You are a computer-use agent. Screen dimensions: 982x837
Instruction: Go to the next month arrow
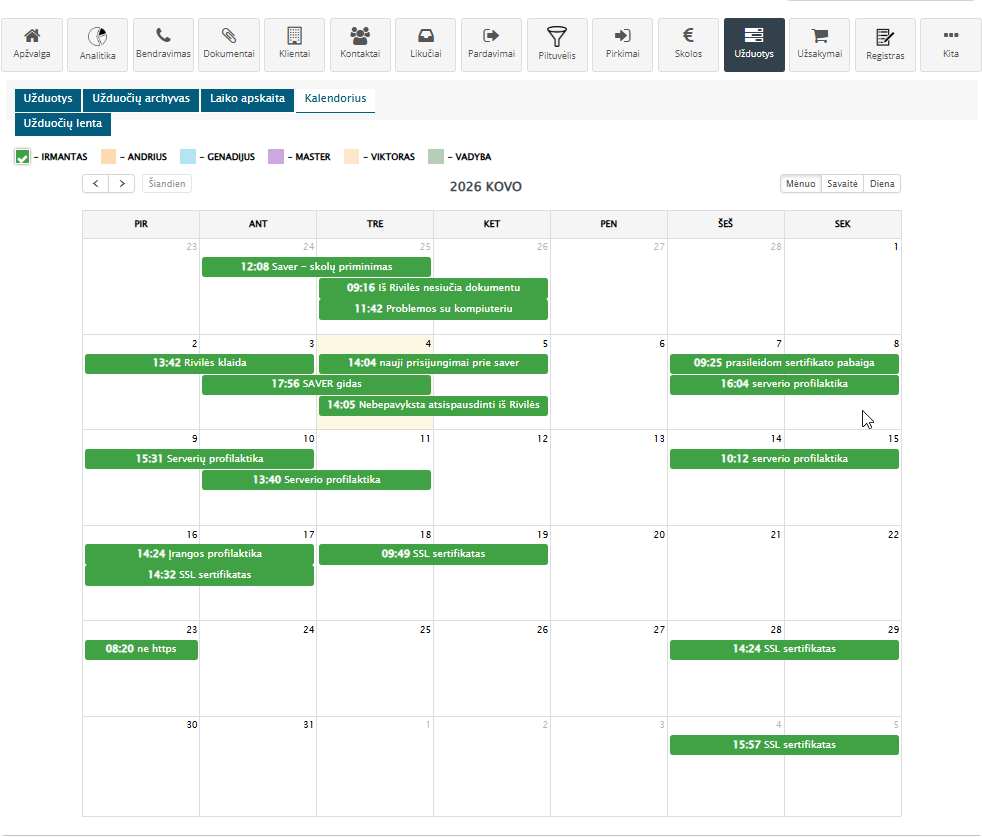click(x=122, y=184)
